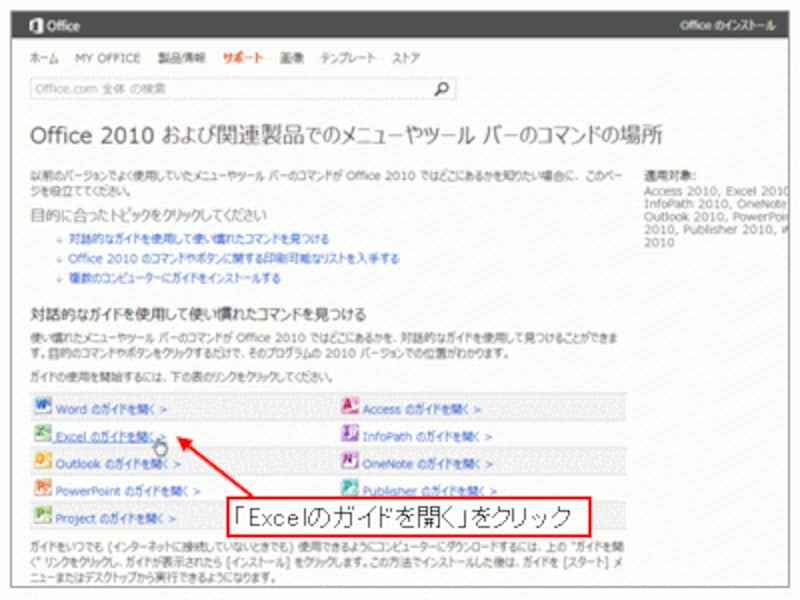
Task: Click the OneNote application icon
Action: (350, 460)
